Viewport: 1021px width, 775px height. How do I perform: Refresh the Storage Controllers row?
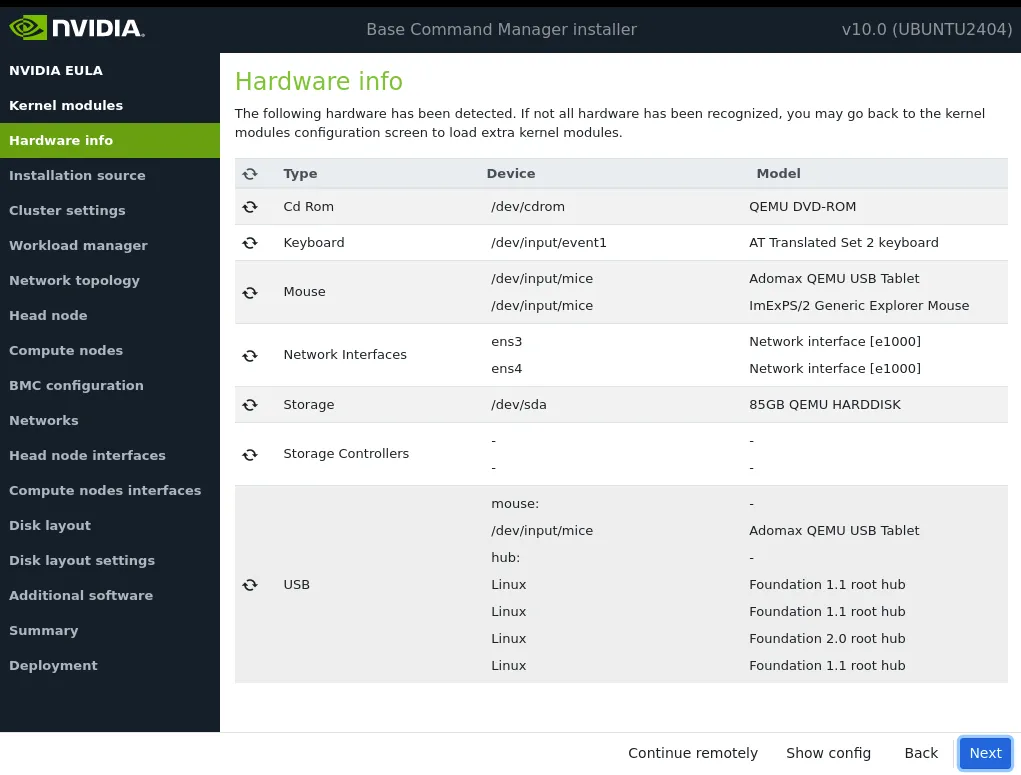point(250,455)
